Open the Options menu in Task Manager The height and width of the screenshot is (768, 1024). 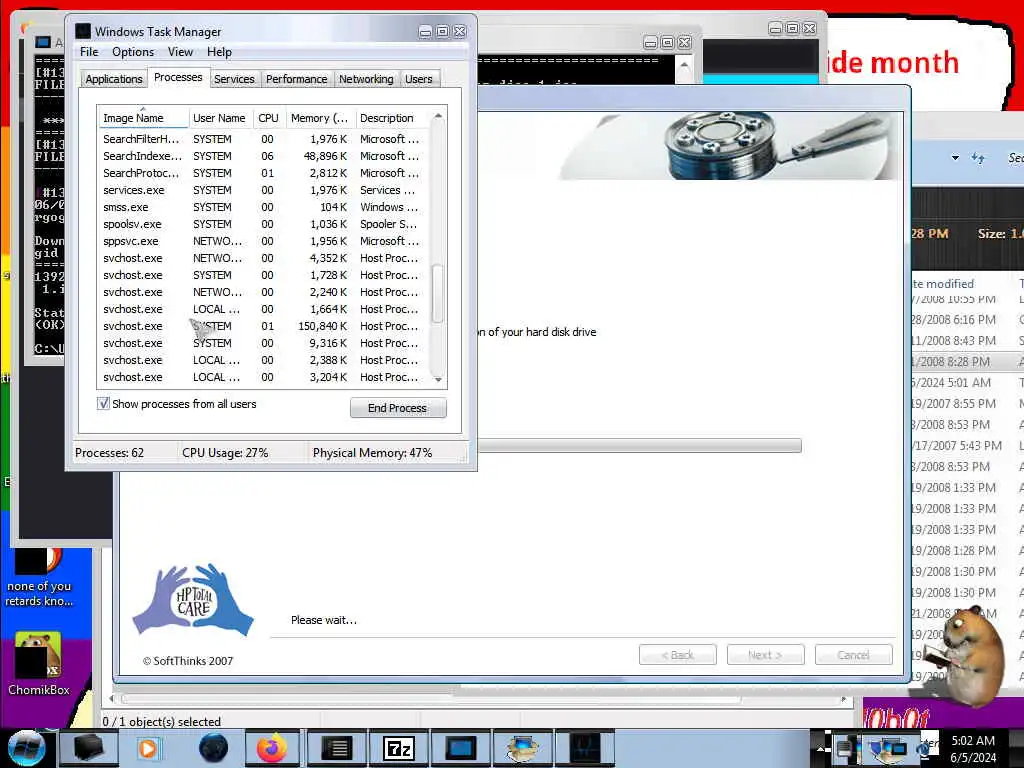pos(133,52)
